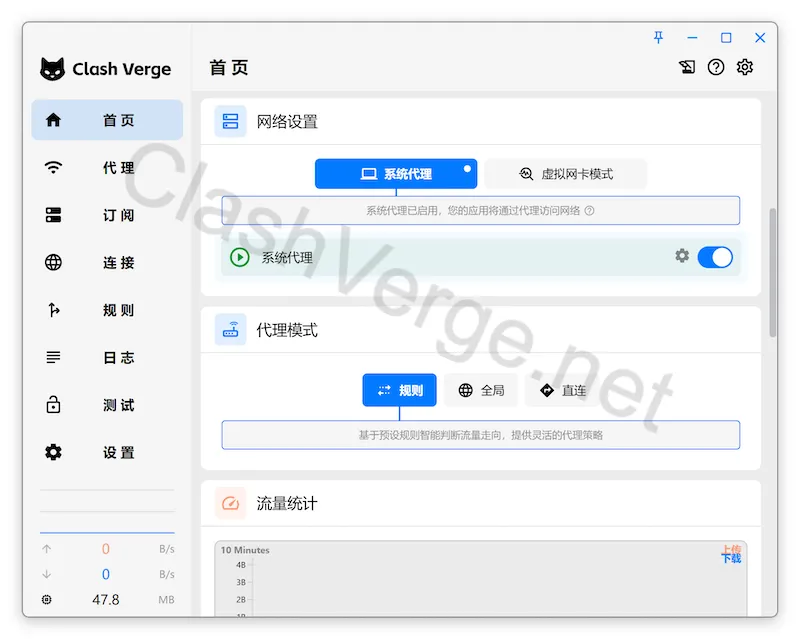Screen dimensions: 800x639
Task: Click the memory chip icon beside 47.8
Action: [46, 599]
